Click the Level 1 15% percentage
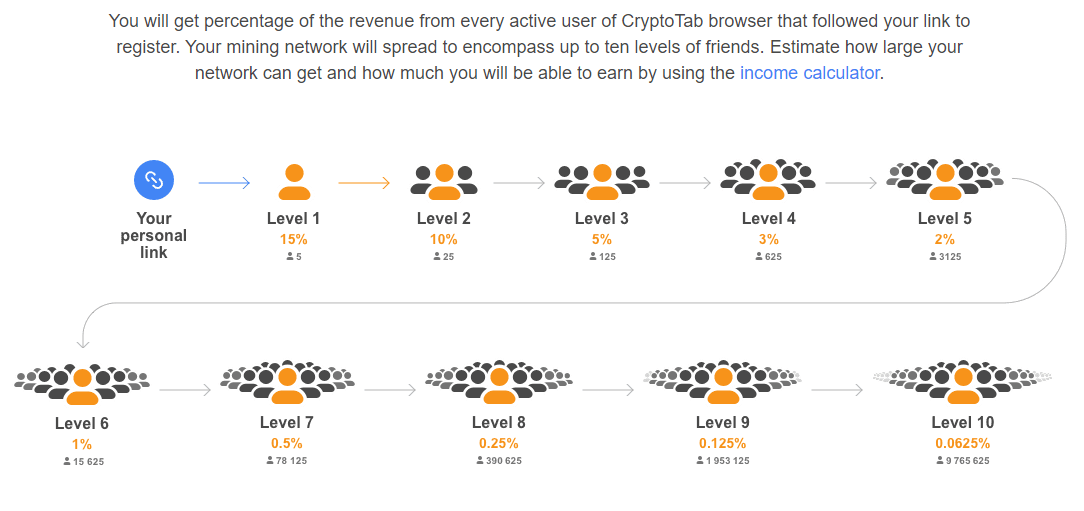This screenshot has width=1084, height=511. click(x=294, y=240)
